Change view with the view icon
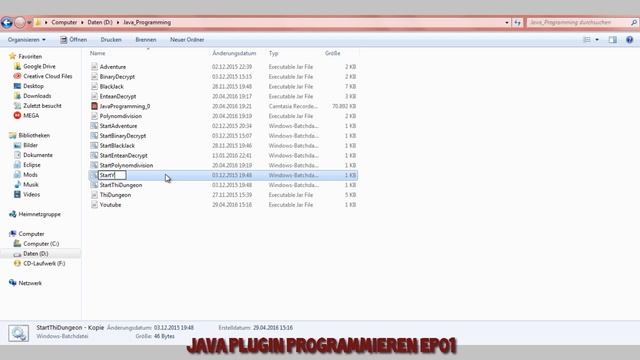The height and width of the screenshot is (360, 640). tap(587, 40)
